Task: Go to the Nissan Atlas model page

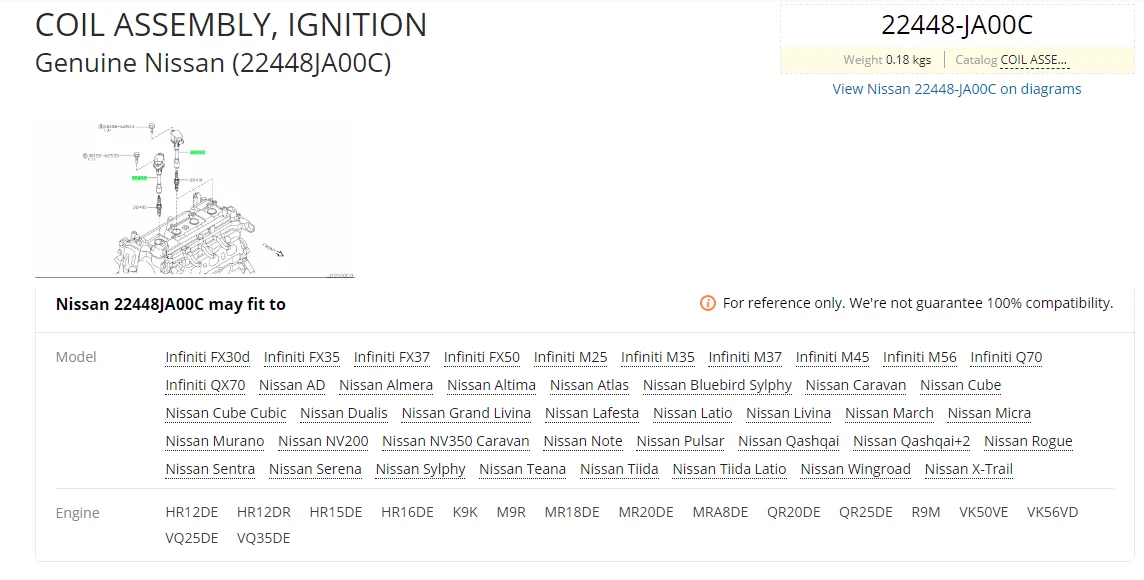Action: click(x=589, y=385)
